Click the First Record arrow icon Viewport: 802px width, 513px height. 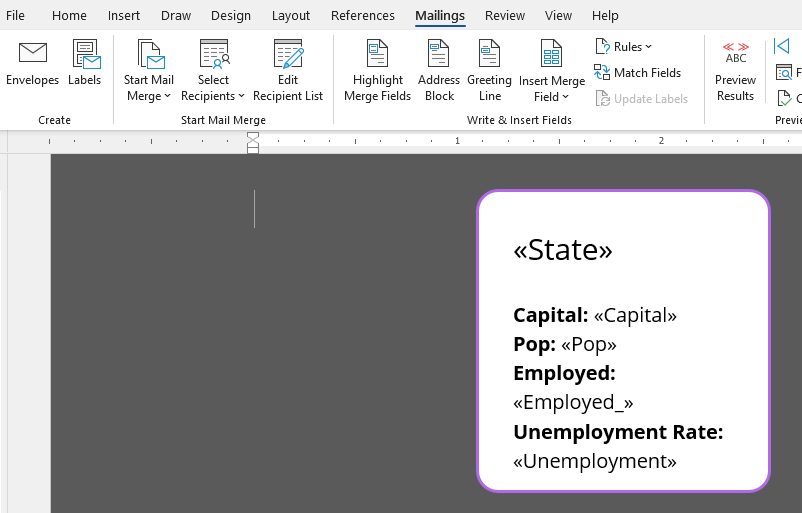click(x=782, y=47)
